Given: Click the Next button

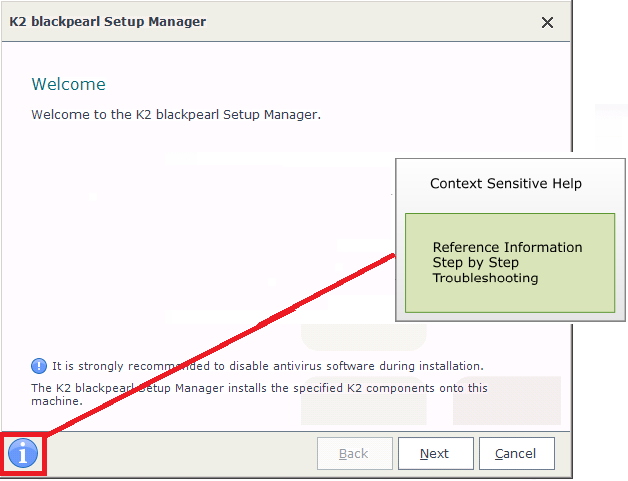Looking at the screenshot, I should [x=435, y=453].
